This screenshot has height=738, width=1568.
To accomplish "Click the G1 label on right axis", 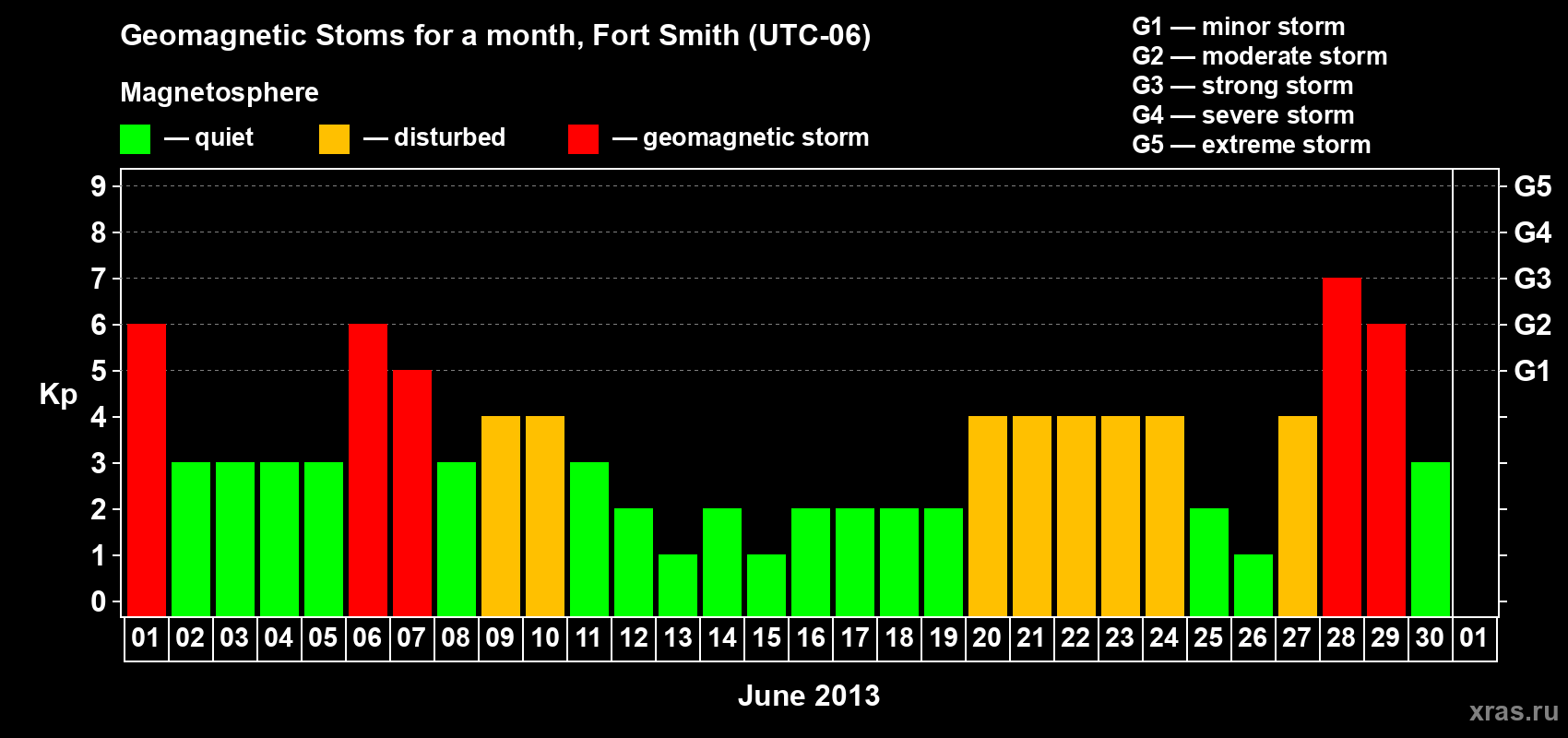I will point(1533,371).
